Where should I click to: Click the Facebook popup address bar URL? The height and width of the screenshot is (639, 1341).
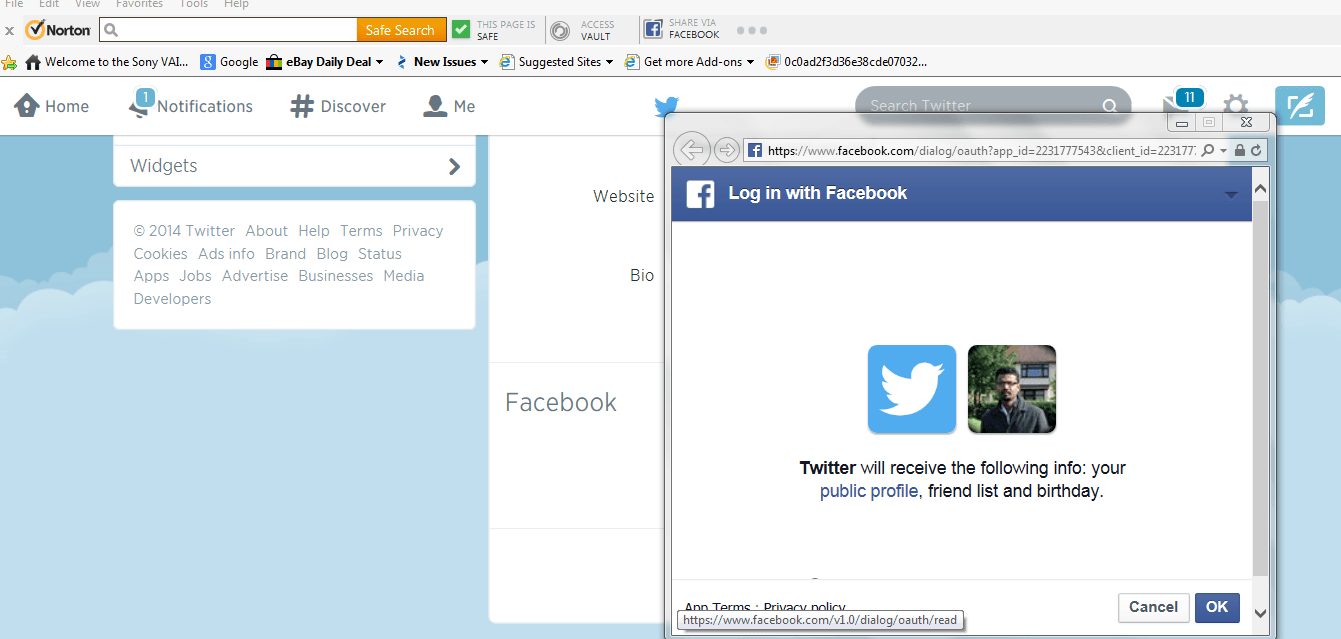(982, 151)
